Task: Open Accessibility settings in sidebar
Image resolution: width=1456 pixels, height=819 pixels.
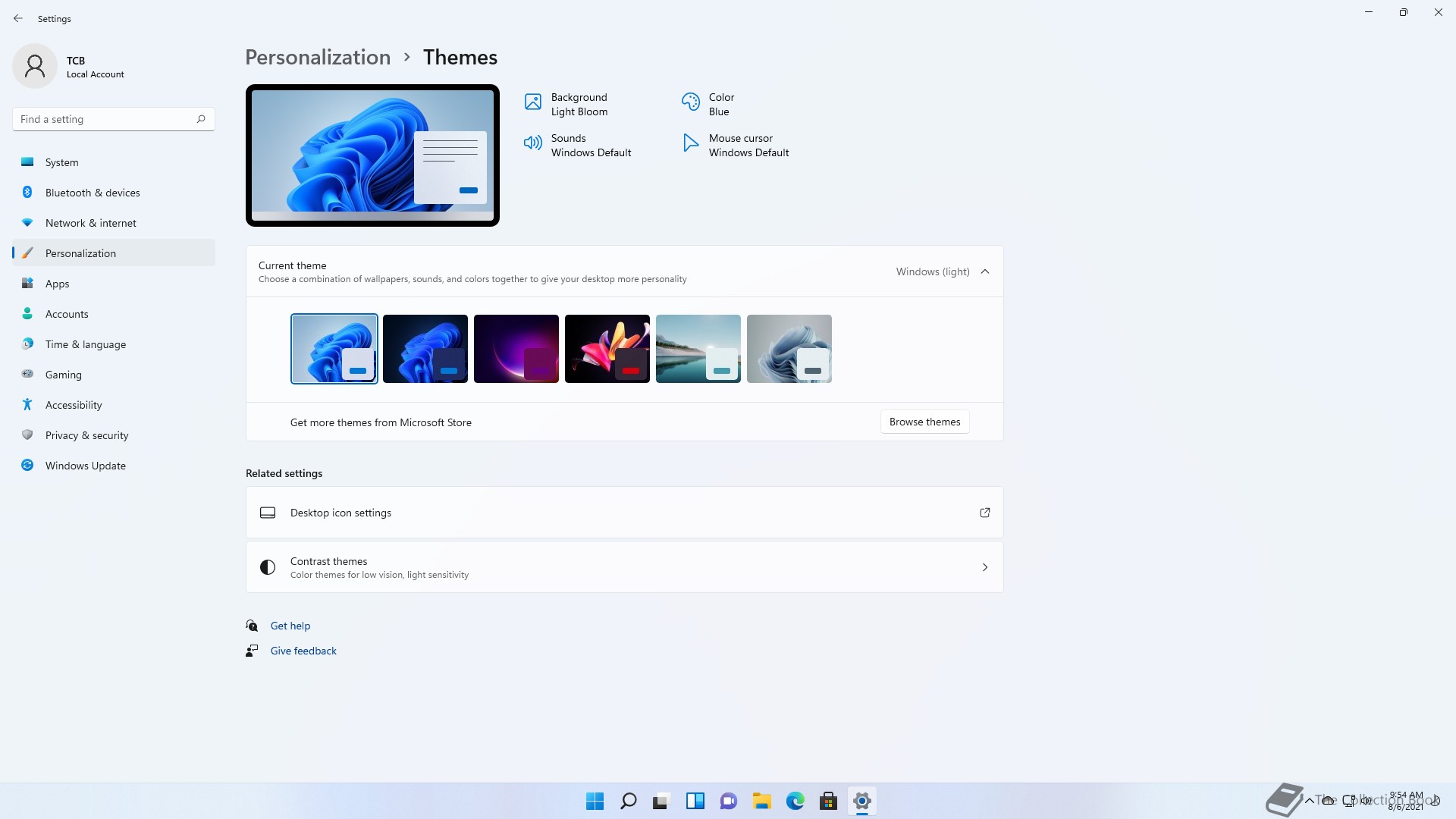Action: (73, 405)
